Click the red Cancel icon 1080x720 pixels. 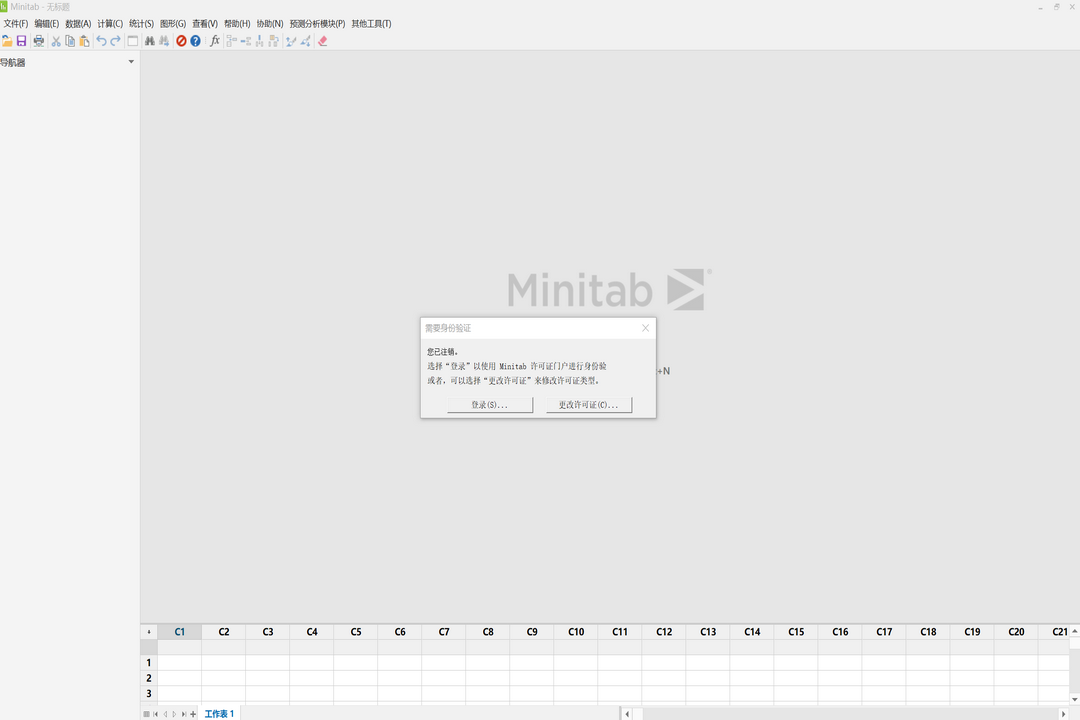pos(181,41)
